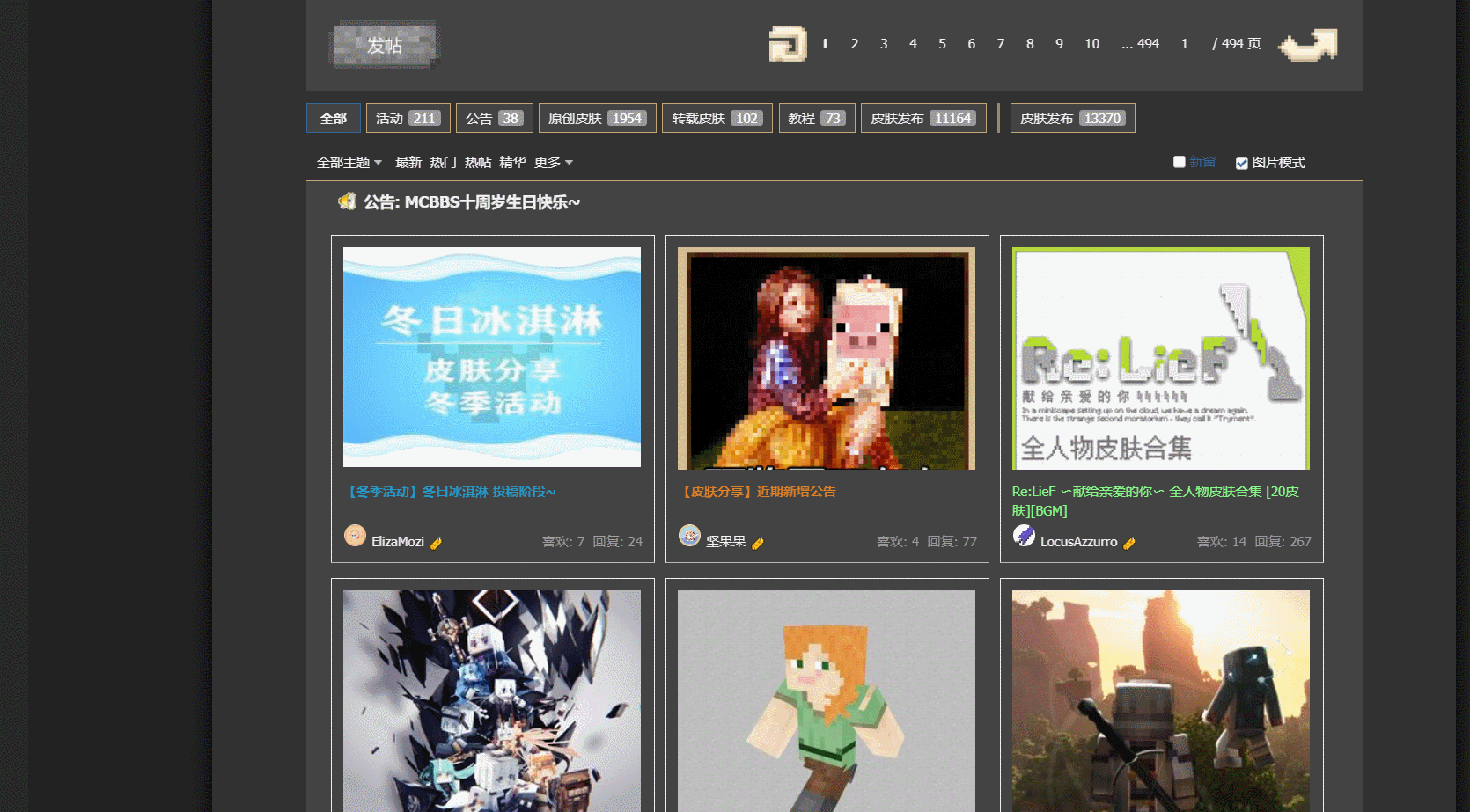Click the page number input field
This screenshot has height=812, width=1470.
[x=1185, y=44]
